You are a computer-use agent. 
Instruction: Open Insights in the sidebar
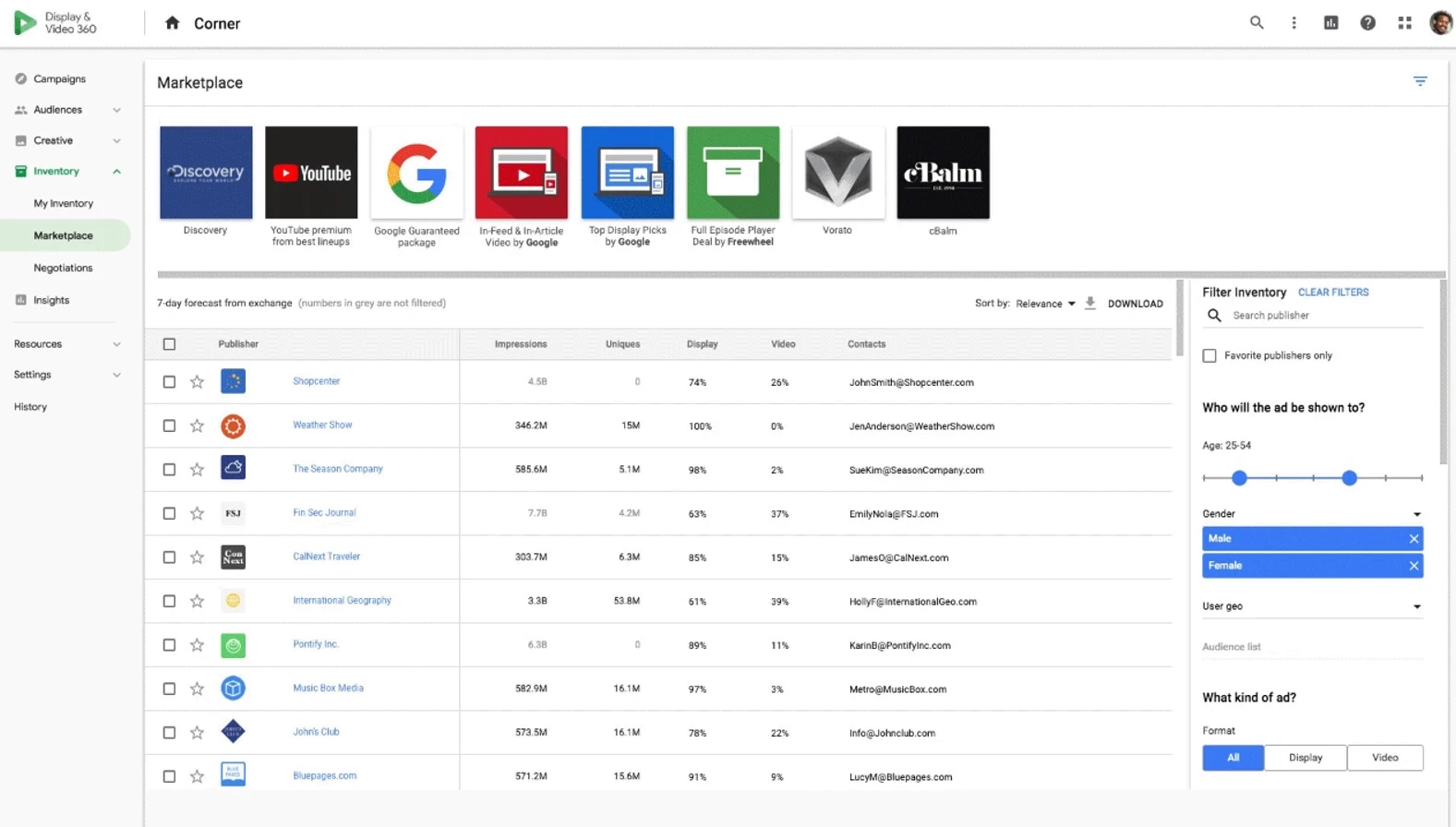51,300
